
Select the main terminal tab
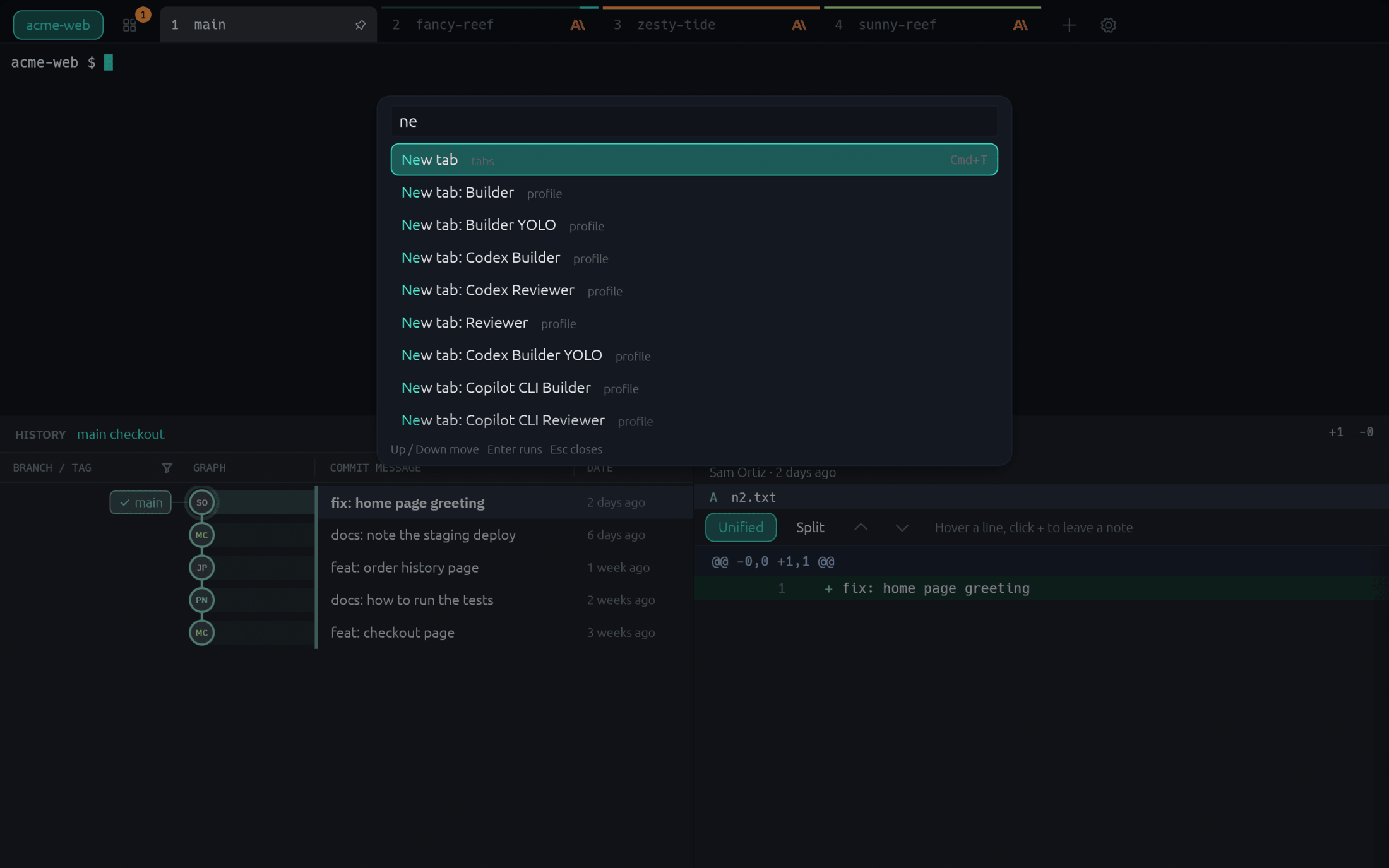click(268, 25)
